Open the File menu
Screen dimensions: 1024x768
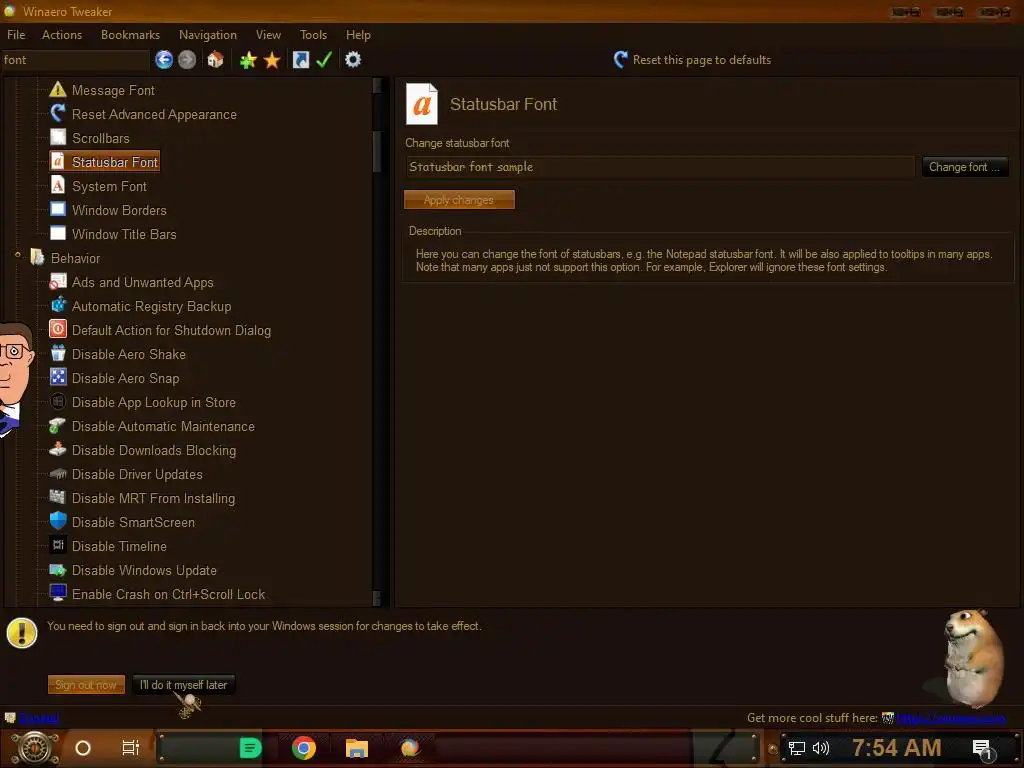coord(16,35)
